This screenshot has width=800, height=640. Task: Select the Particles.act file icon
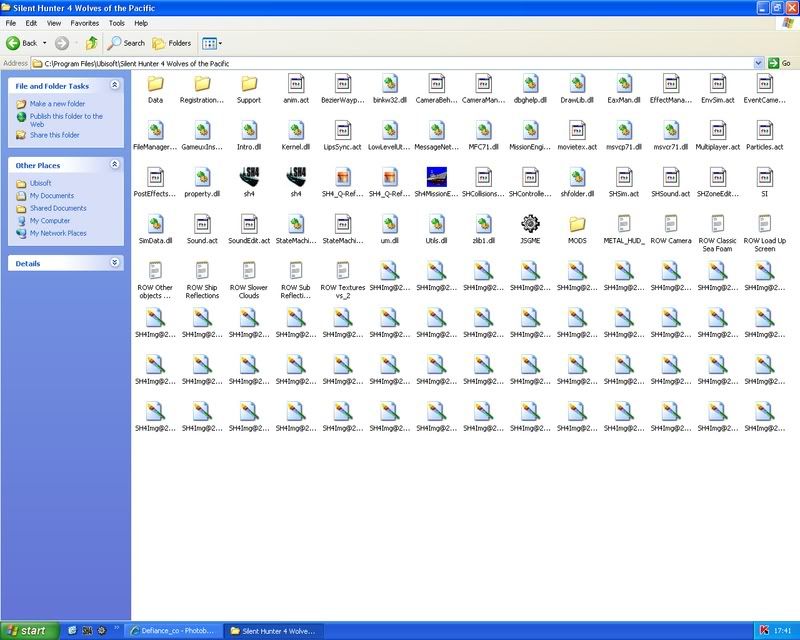765,131
